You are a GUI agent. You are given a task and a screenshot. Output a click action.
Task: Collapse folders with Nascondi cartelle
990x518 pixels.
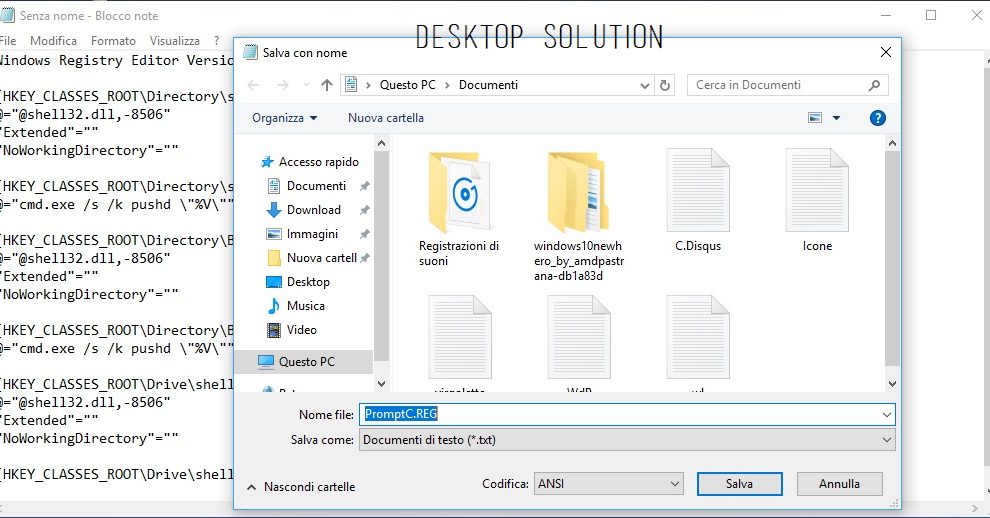301,487
